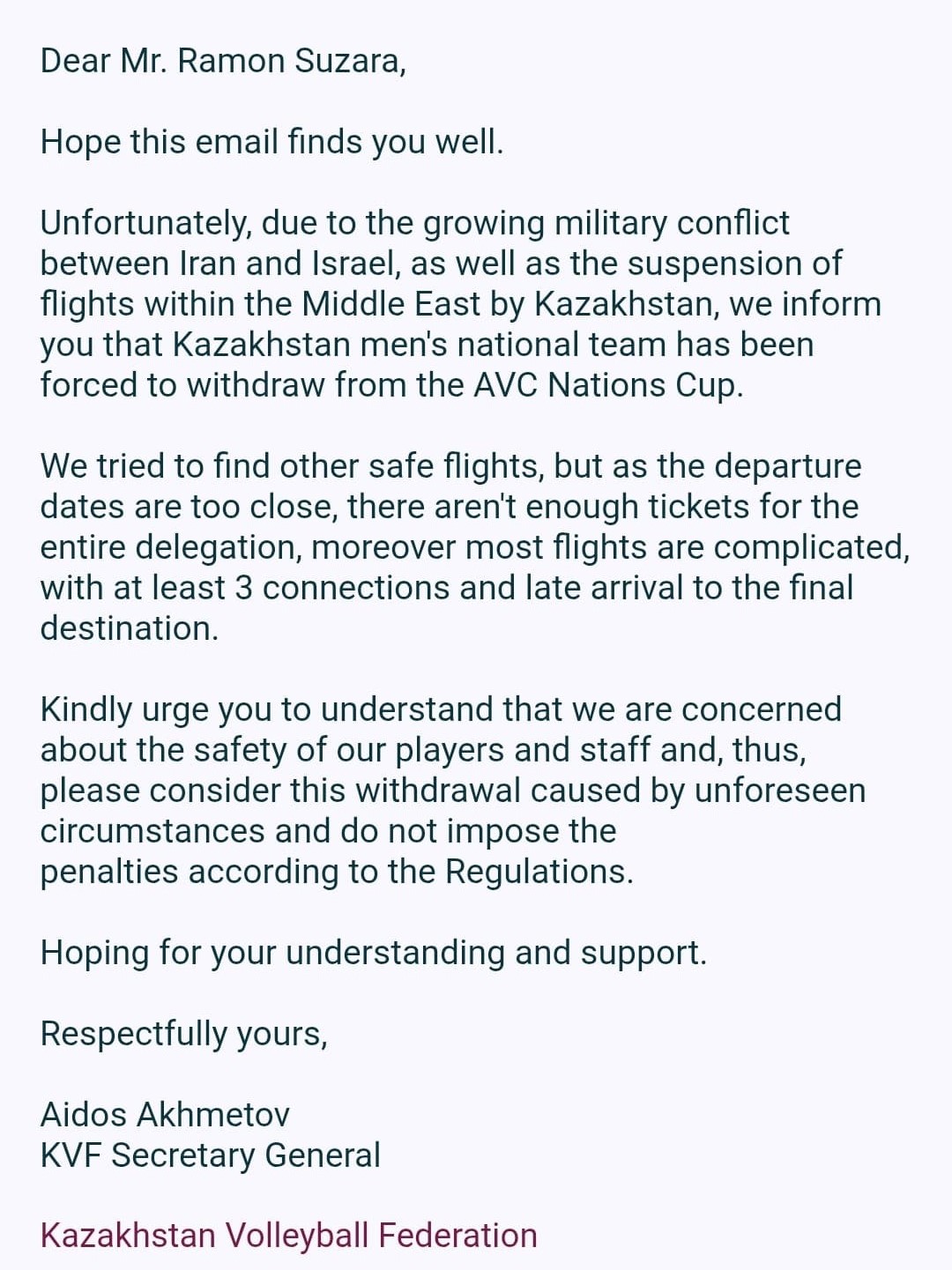The width and height of the screenshot is (952, 1270).
Task: Click the Kazakhstan Volleyball Federation link
Action: (289, 1236)
